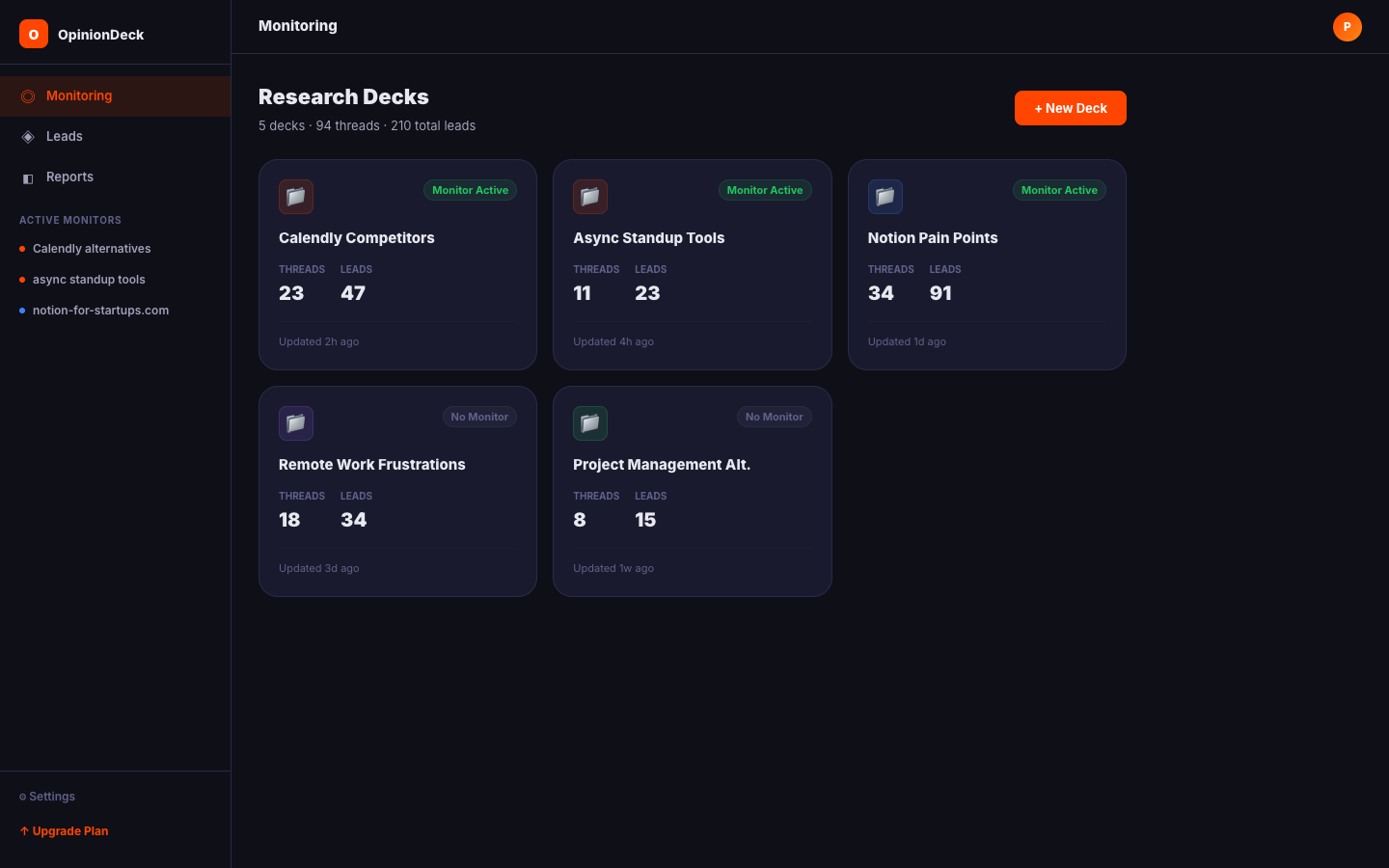This screenshot has height=868, width=1389.
Task: Switch to the Monitoring tab
Action: [x=79, y=95]
